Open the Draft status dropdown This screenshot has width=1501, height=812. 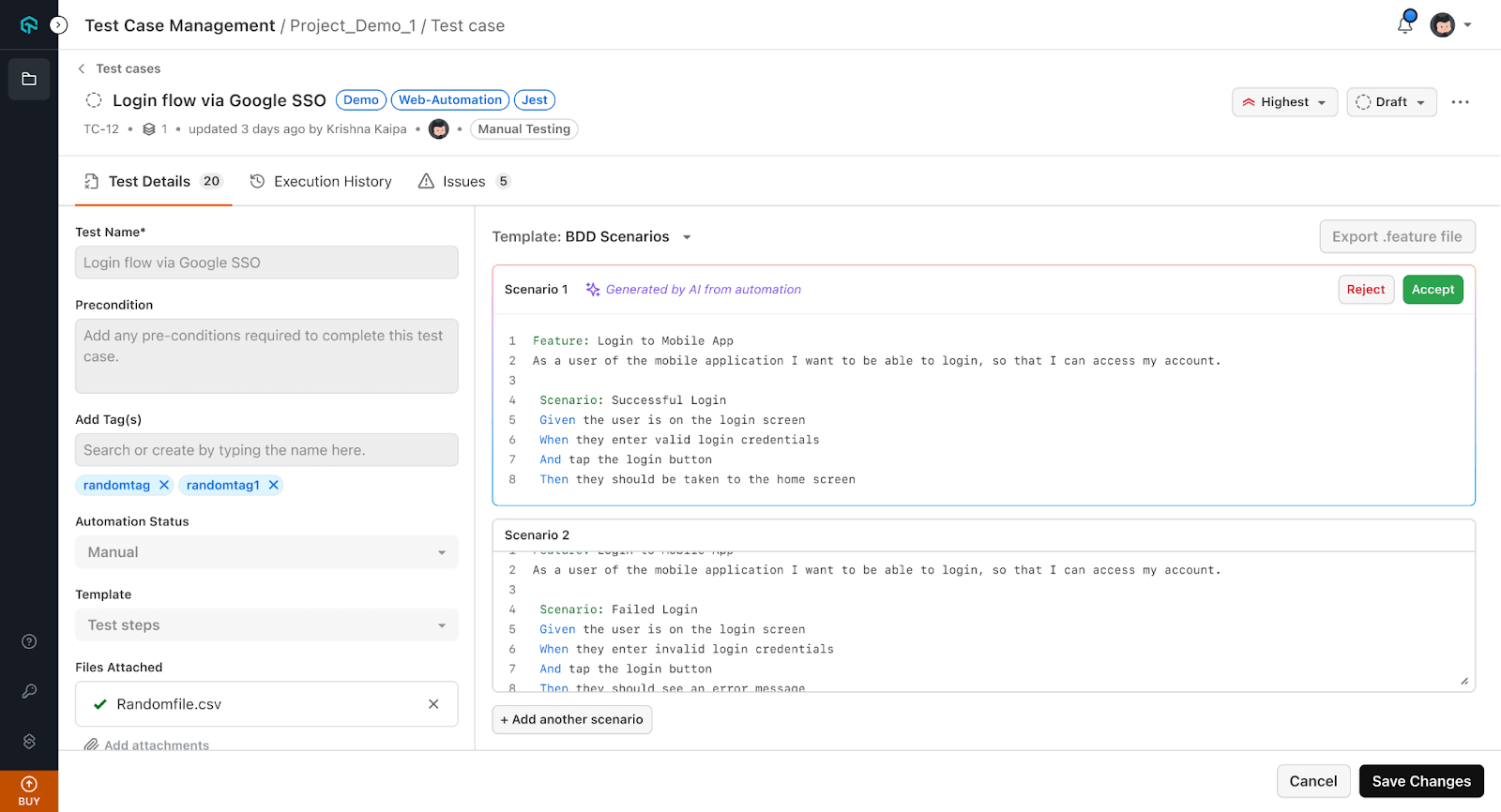(x=1391, y=102)
